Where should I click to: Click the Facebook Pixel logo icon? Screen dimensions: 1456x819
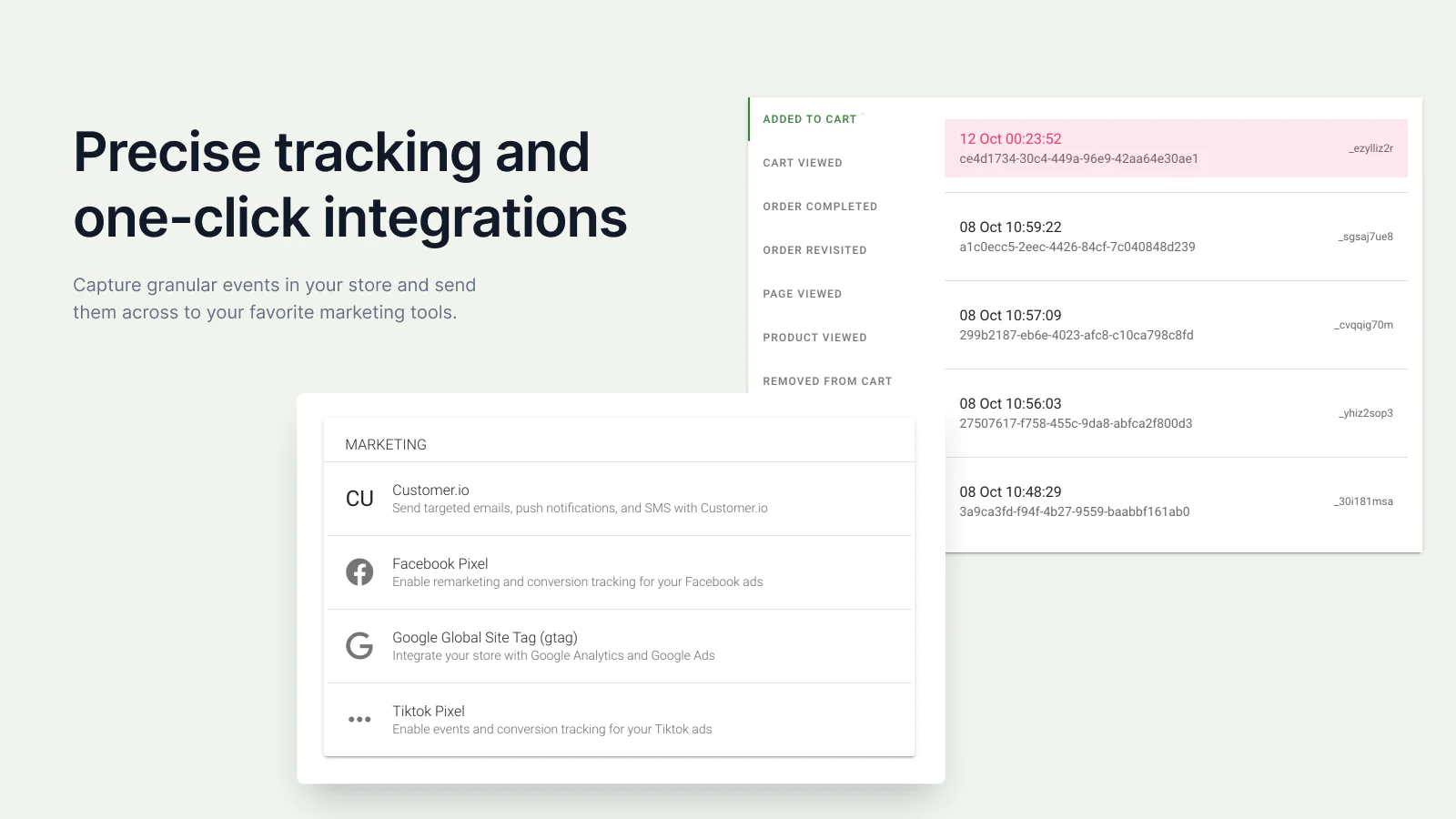(x=359, y=572)
